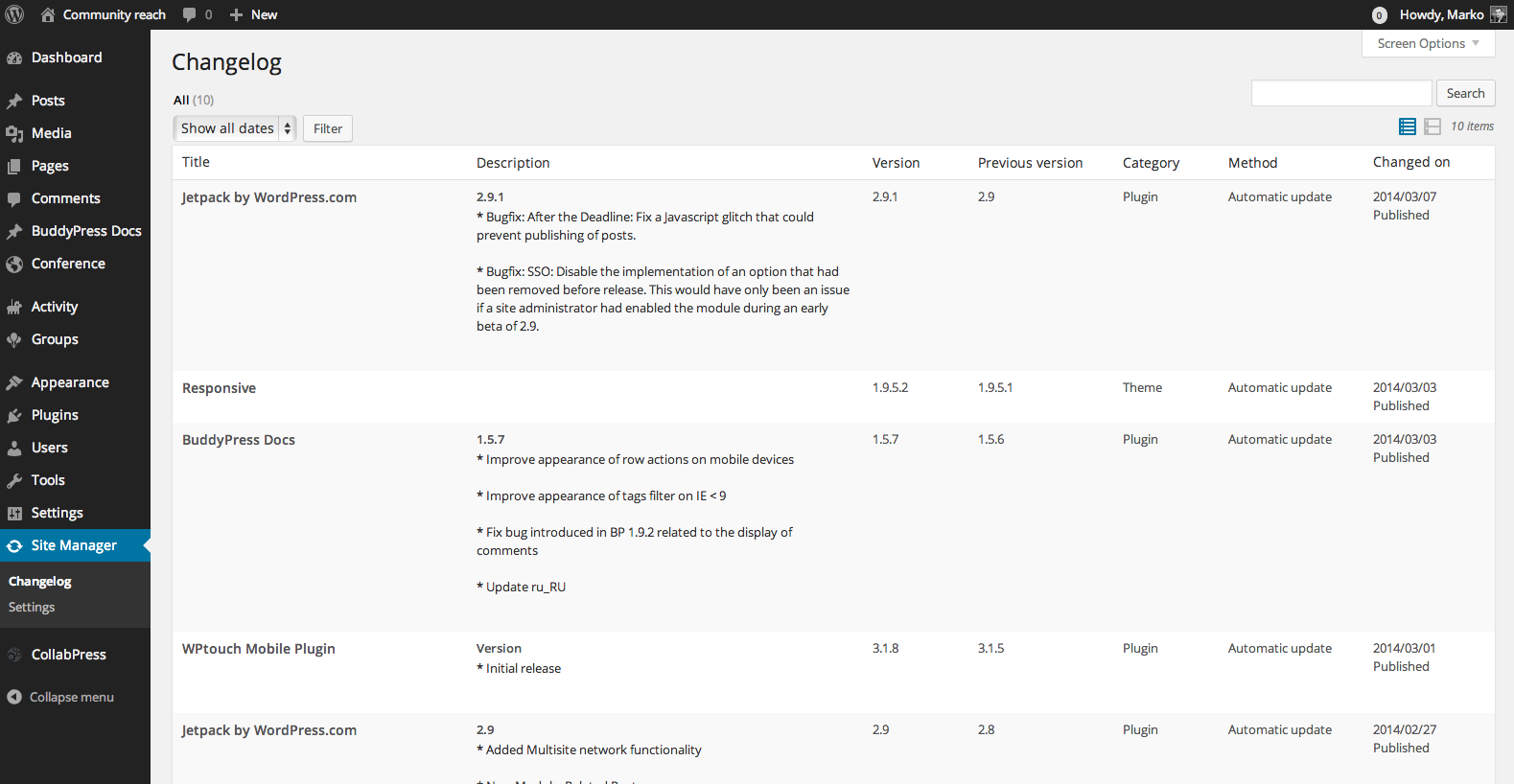The width and height of the screenshot is (1514, 784).
Task: Switch to excerpt view icon
Action: point(1432,127)
